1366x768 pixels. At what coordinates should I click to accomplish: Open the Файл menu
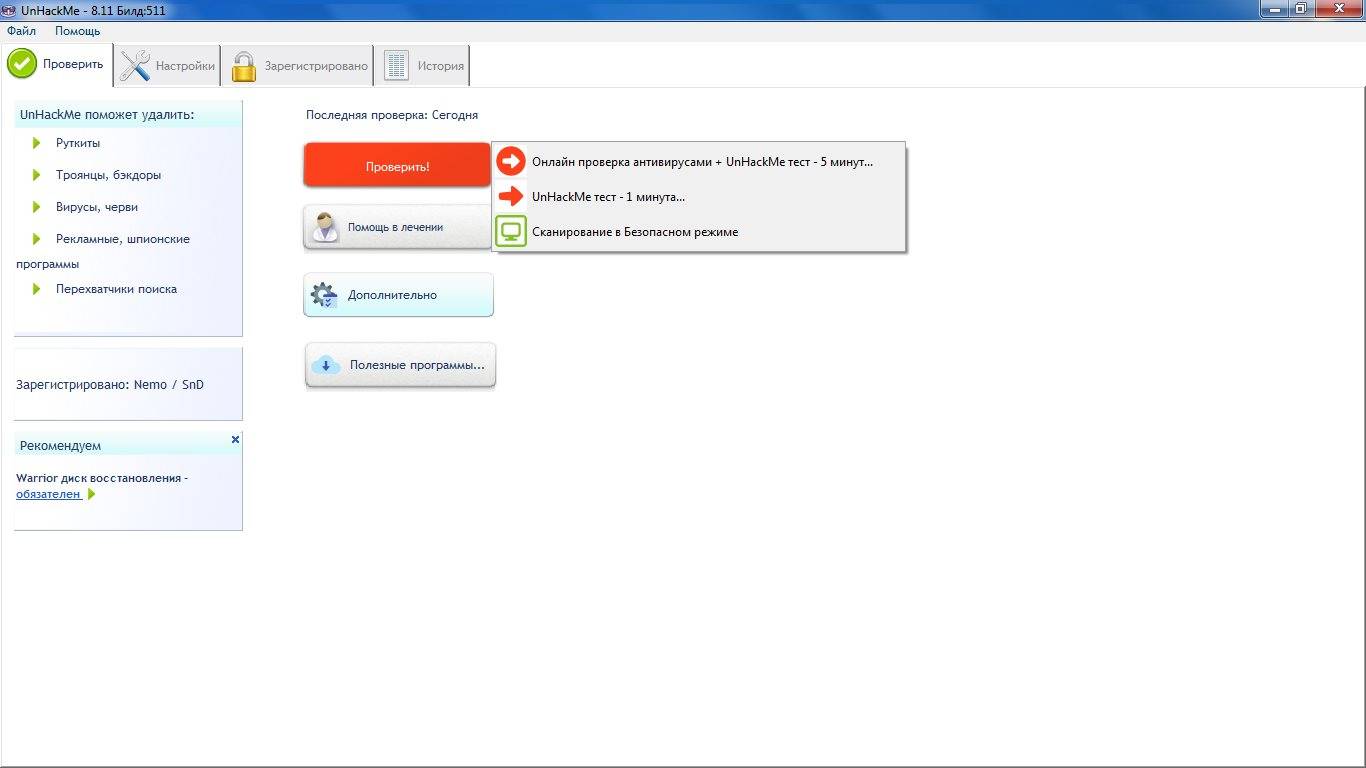(x=21, y=31)
